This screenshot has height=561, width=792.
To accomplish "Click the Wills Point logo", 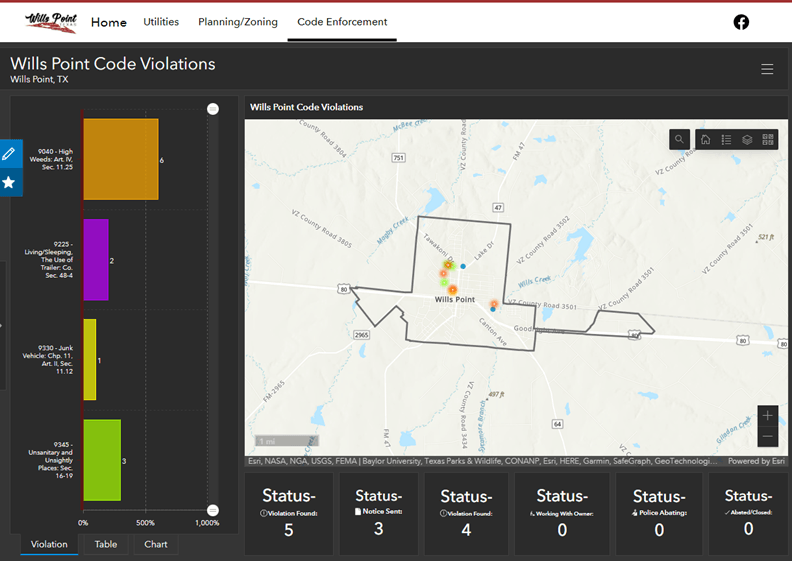I will [51, 23].
